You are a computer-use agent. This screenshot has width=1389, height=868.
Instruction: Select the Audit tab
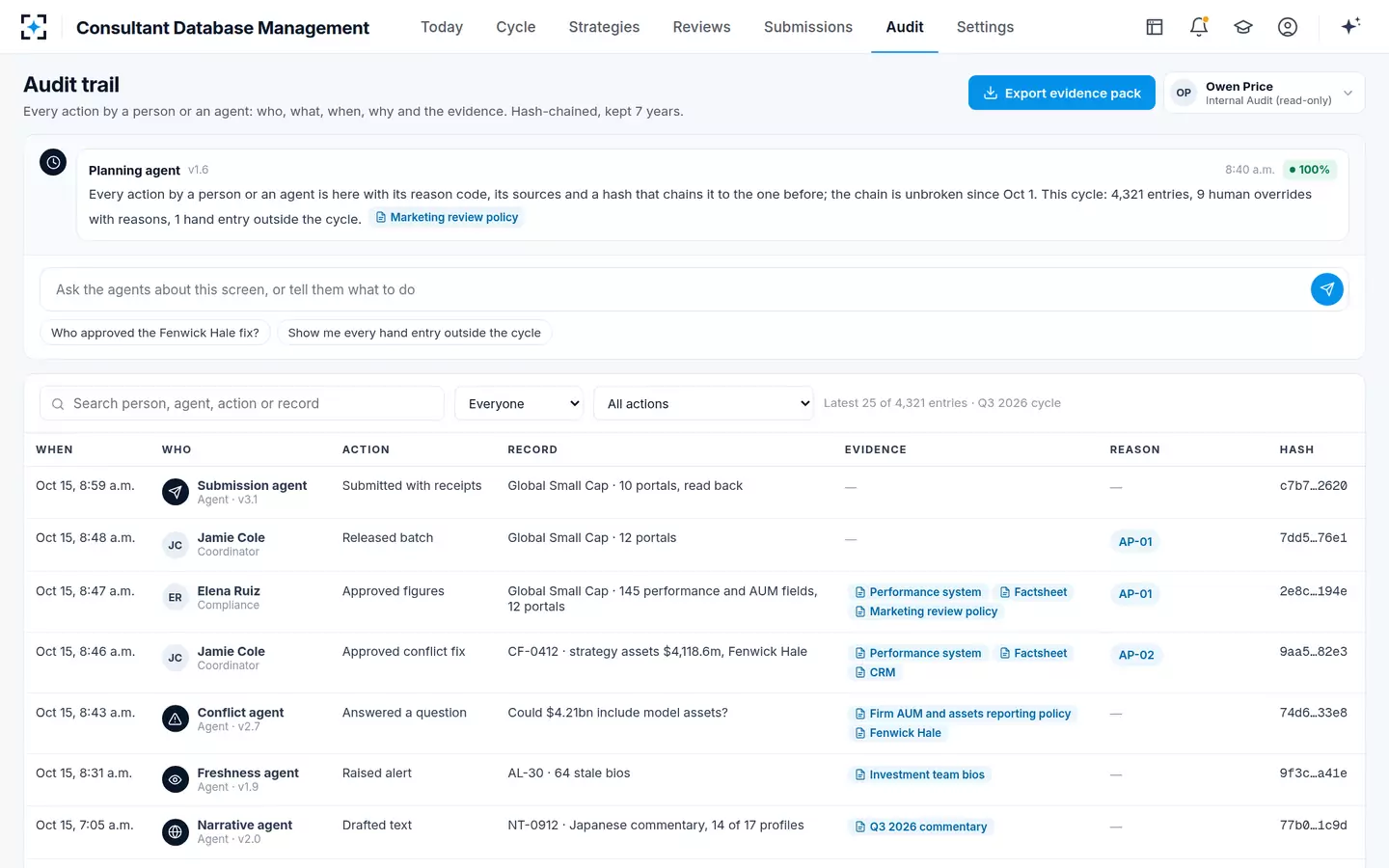(x=905, y=27)
